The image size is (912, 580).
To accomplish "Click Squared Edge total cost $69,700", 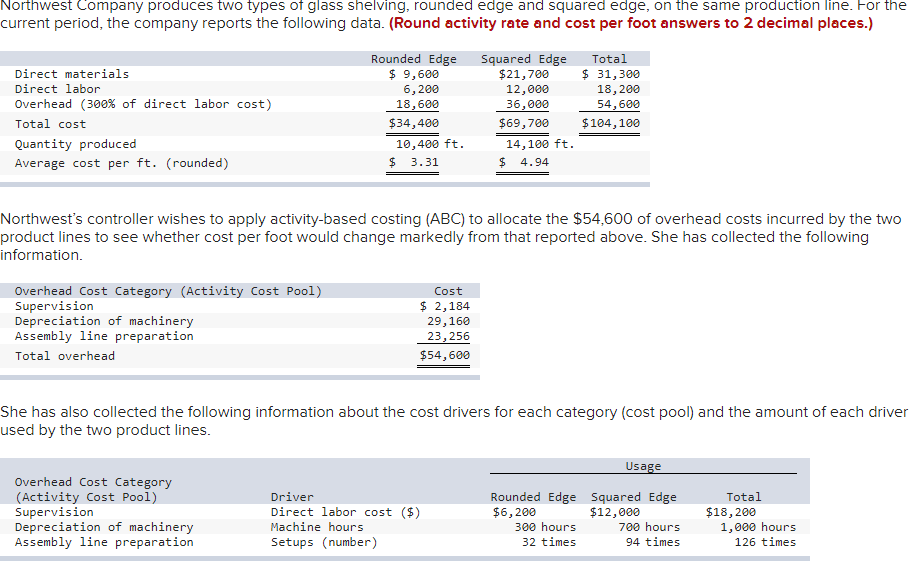I will [x=523, y=123].
